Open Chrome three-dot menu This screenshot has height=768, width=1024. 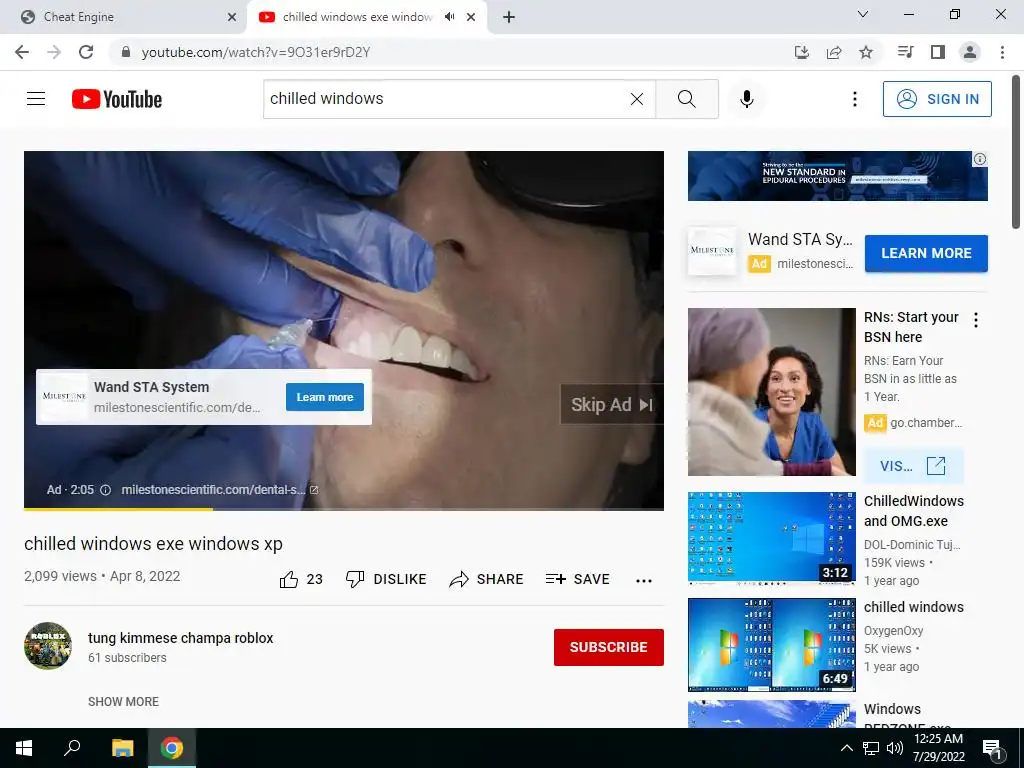[1002, 52]
